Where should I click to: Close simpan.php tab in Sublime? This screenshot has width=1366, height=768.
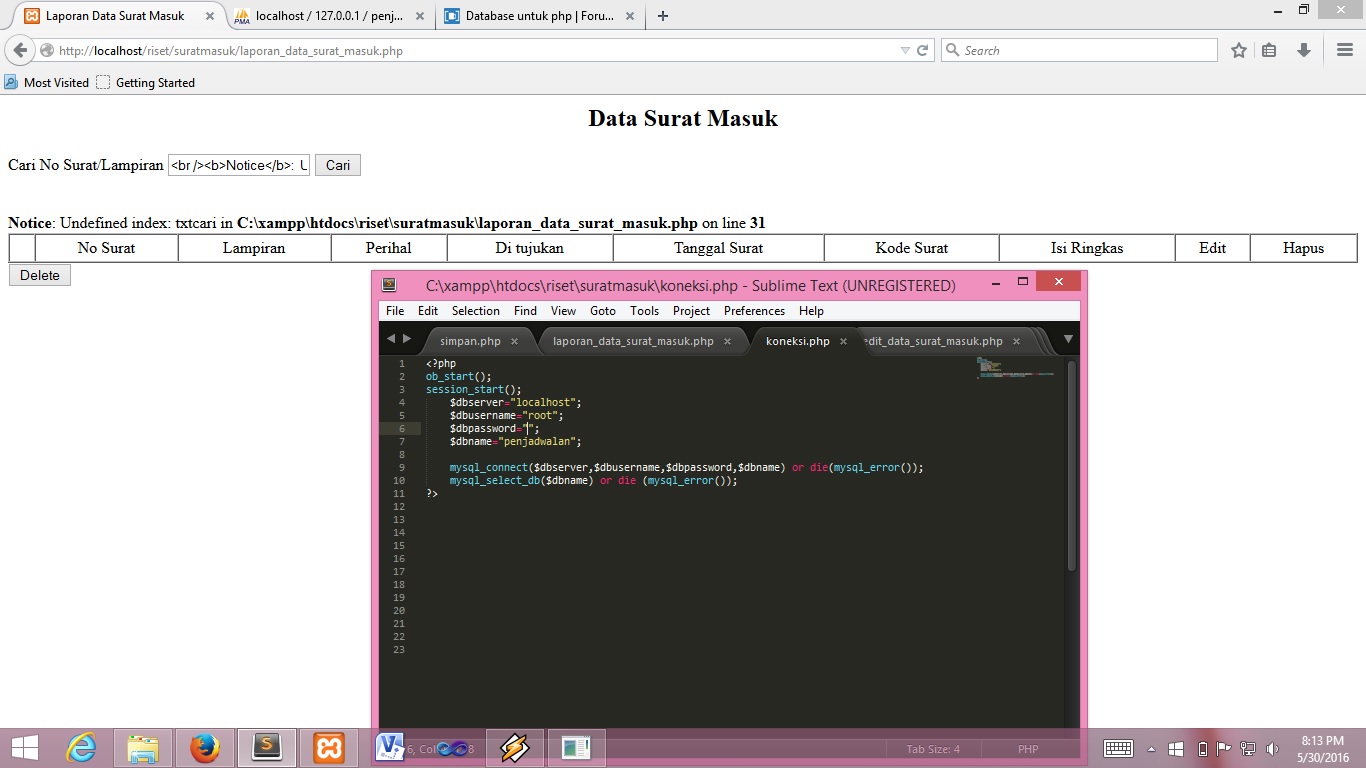(x=514, y=341)
